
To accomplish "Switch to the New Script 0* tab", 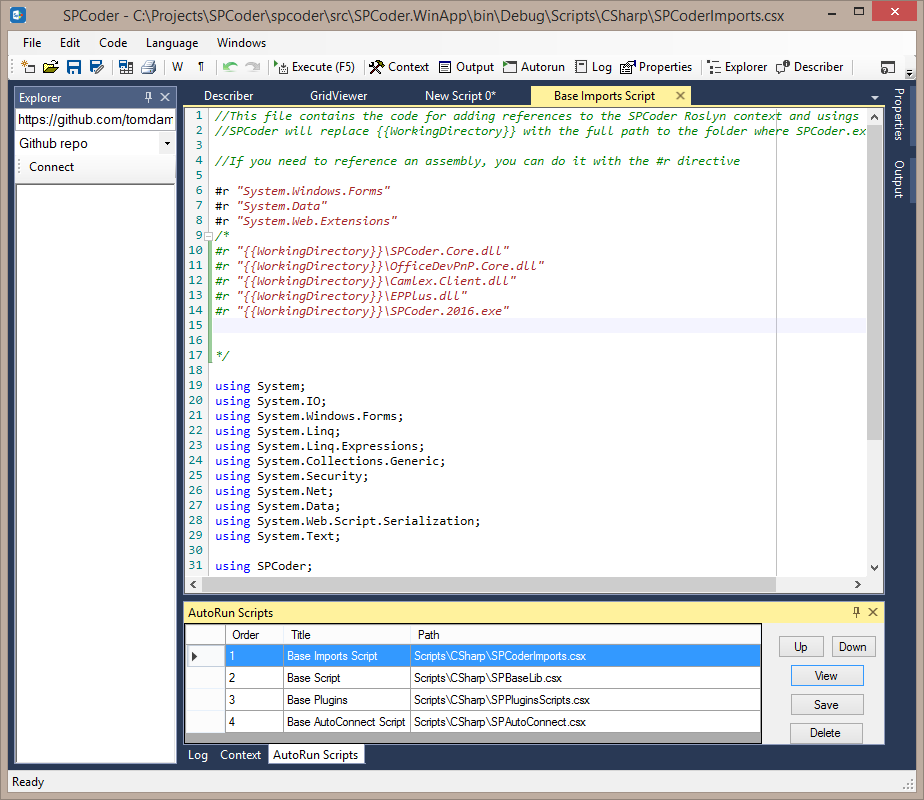I will coord(460,96).
